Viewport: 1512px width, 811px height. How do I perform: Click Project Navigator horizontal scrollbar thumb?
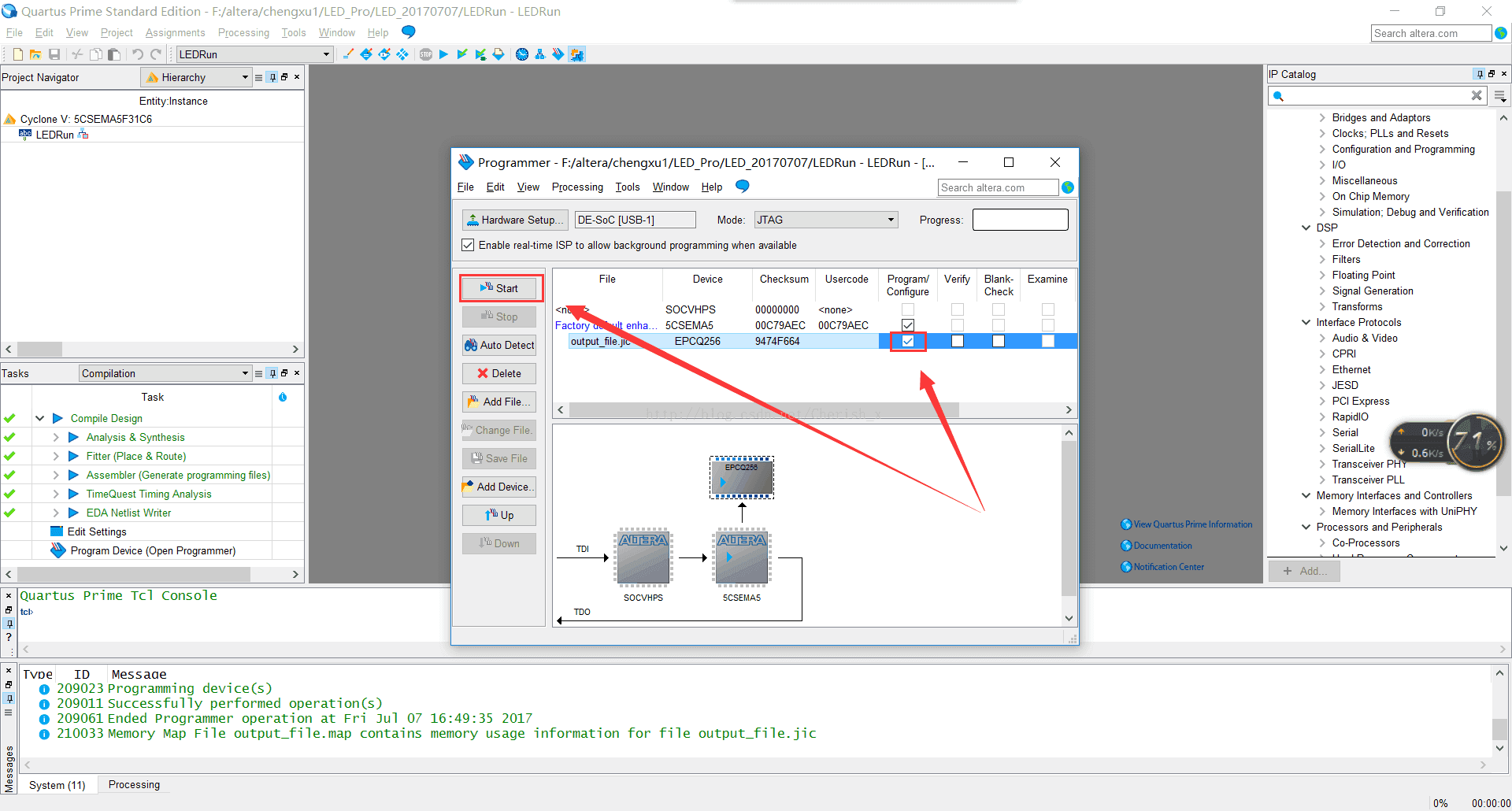(x=39, y=349)
